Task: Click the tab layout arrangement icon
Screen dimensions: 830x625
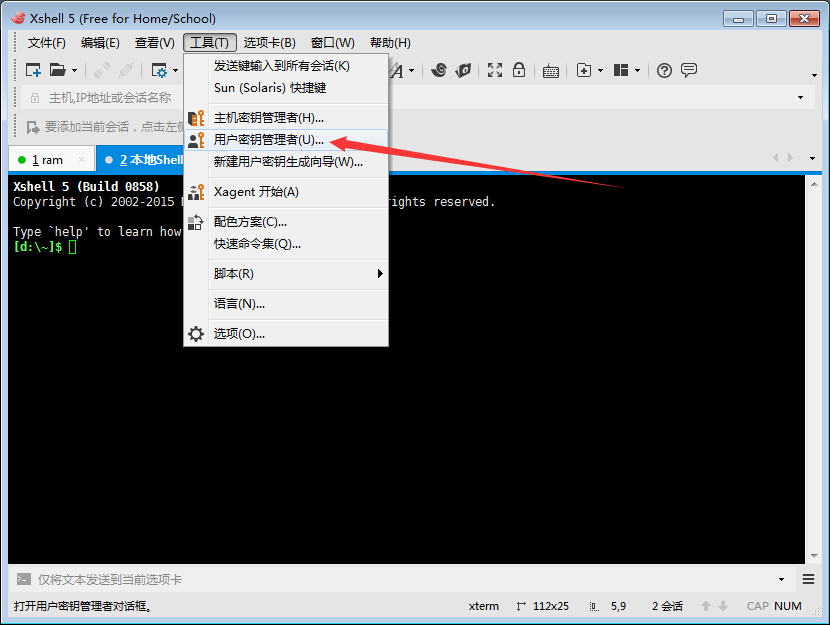Action: point(620,70)
